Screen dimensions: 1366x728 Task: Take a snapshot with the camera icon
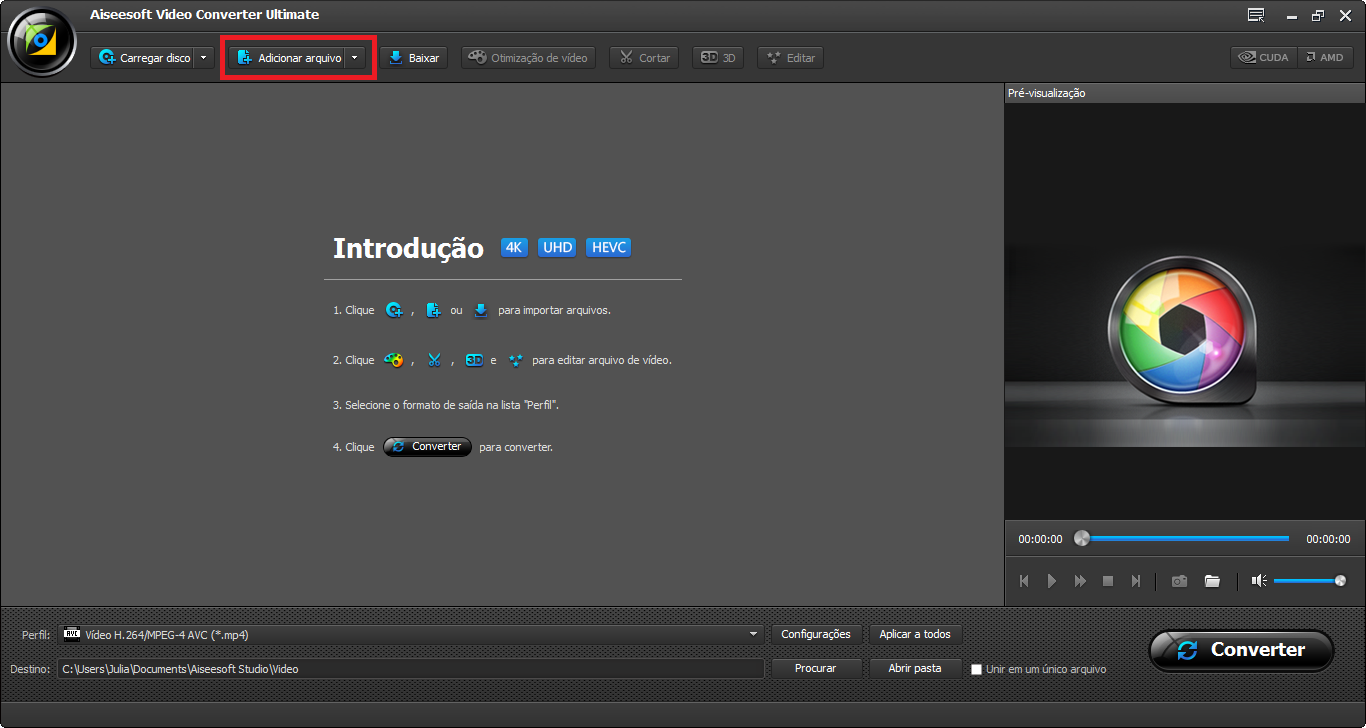(1179, 580)
